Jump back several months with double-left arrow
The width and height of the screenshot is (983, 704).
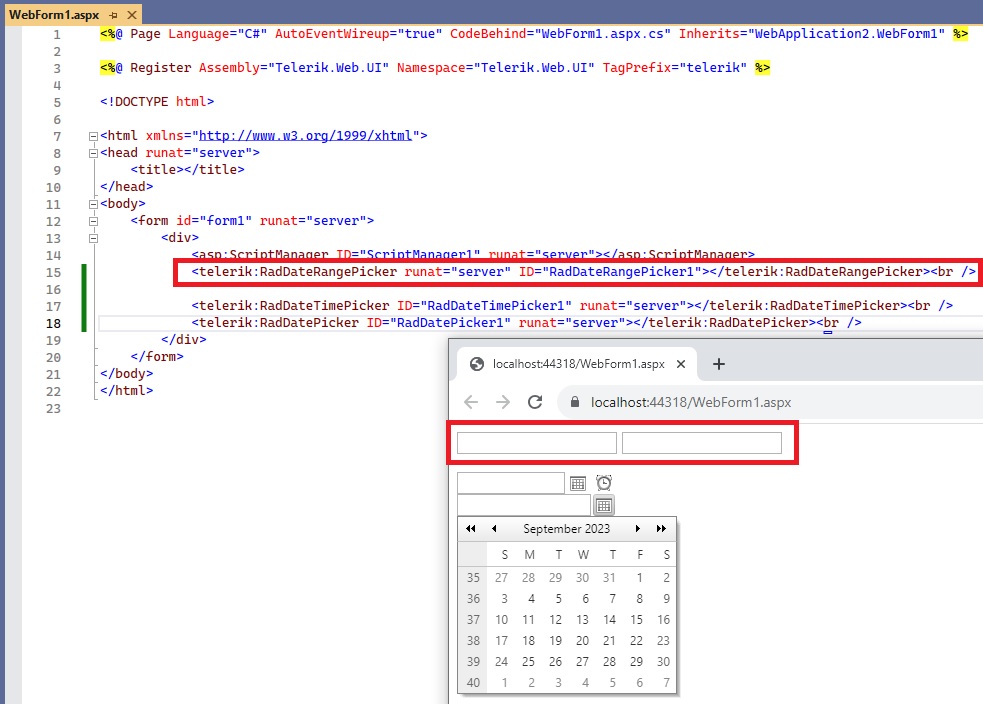(x=471, y=529)
